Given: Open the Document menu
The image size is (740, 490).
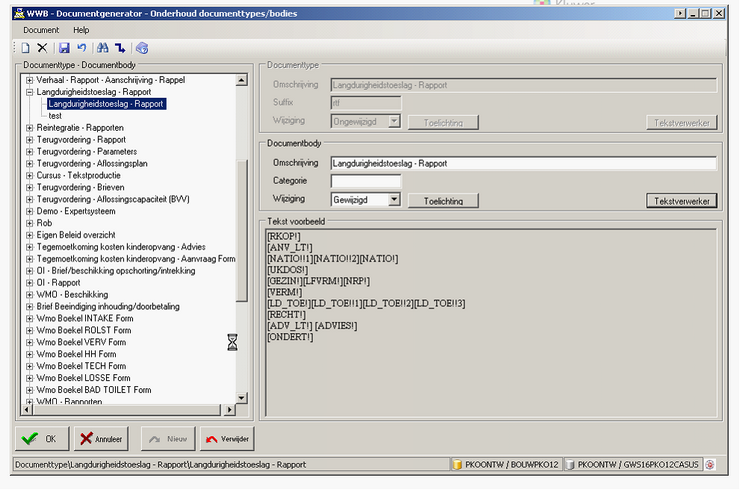Looking at the screenshot, I should (41, 30).
